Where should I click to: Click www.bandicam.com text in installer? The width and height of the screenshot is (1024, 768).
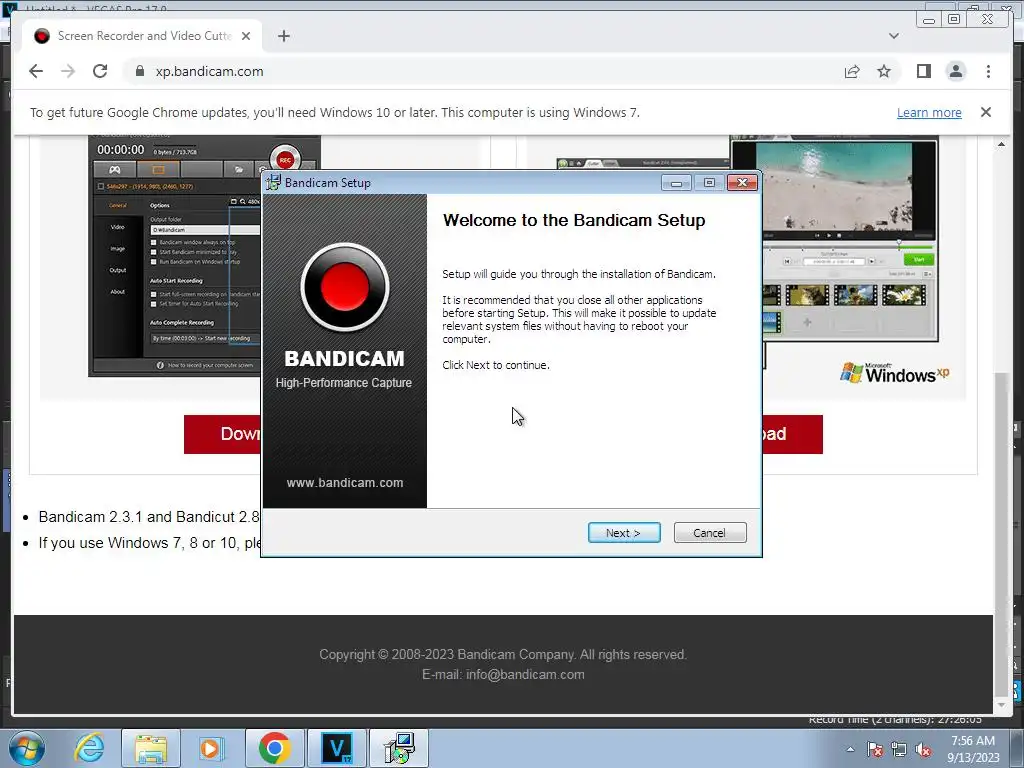(345, 483)
